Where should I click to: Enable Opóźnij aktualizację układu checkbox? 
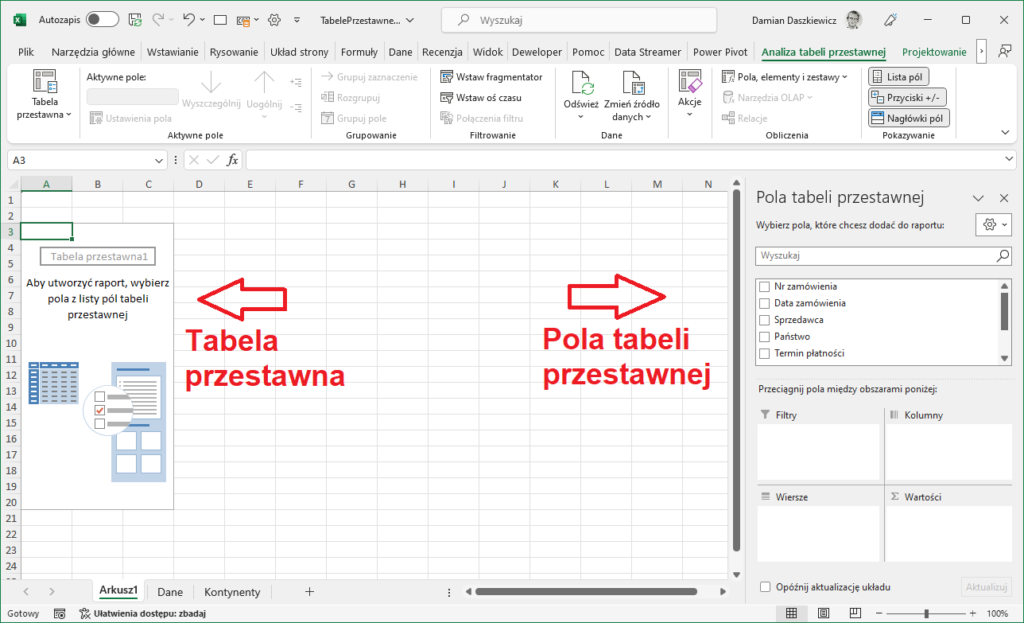[x=765, y=587]
